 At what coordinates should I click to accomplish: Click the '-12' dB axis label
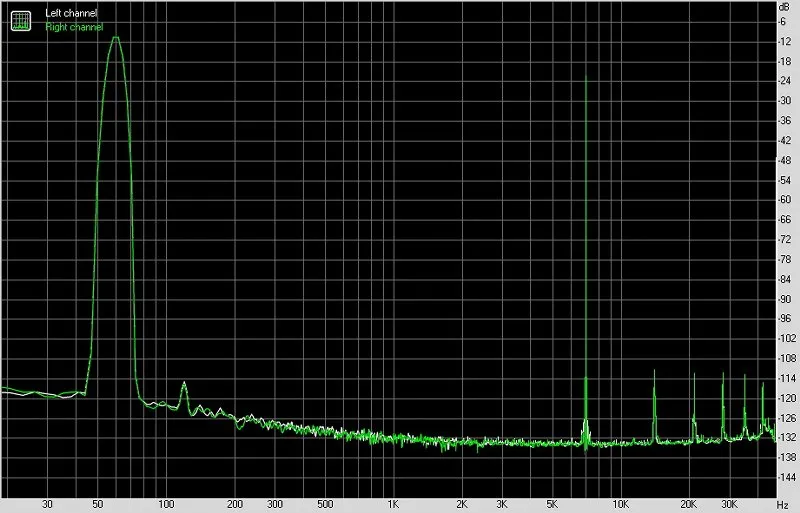(x=785, y=41)
